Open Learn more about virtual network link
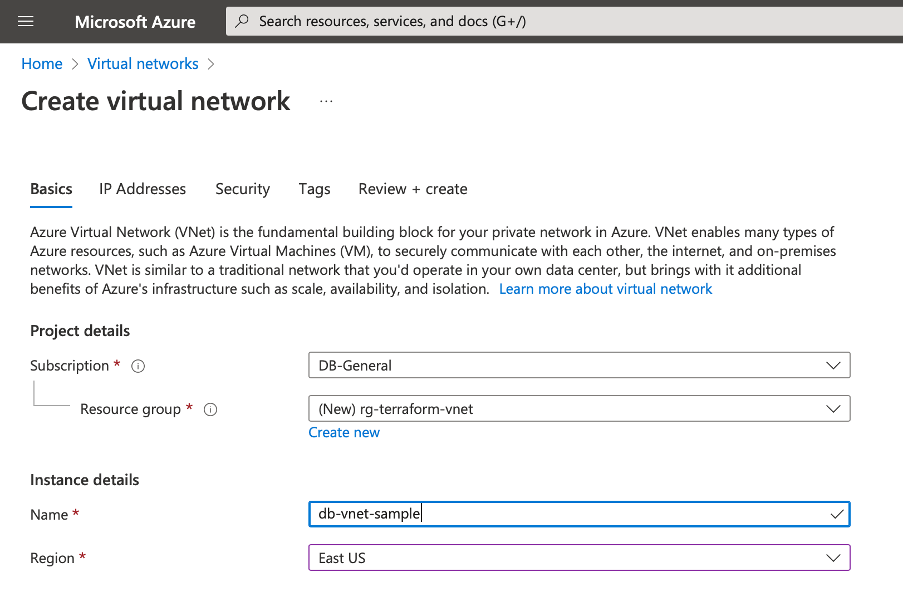This screenshot has height=602, width=904. tap(605, 289)
